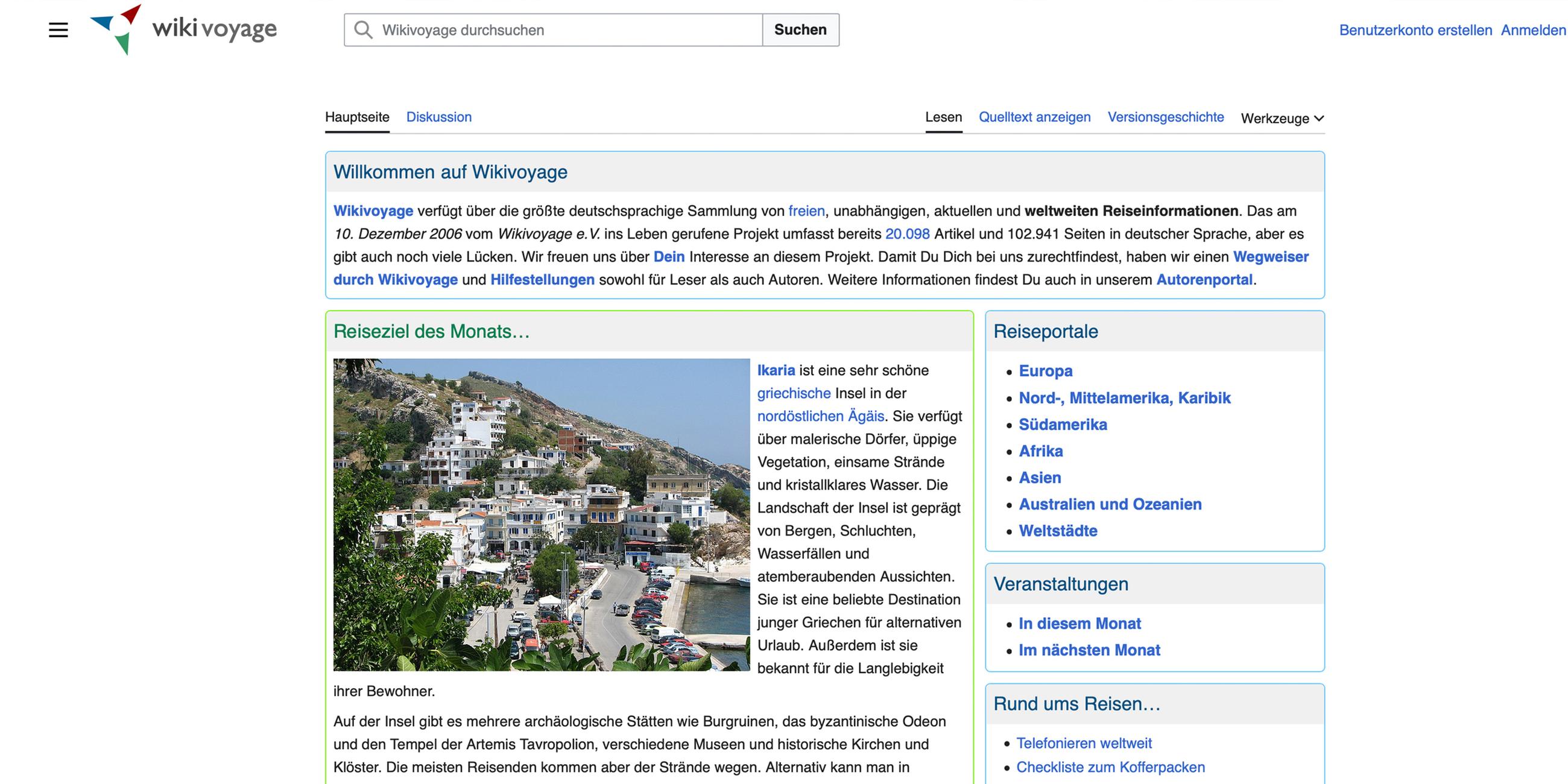Viewport: 1568px width, 784px height.
Task: Click inside the Wikivoyage durchsuchen search field
Action: [548, 29]
